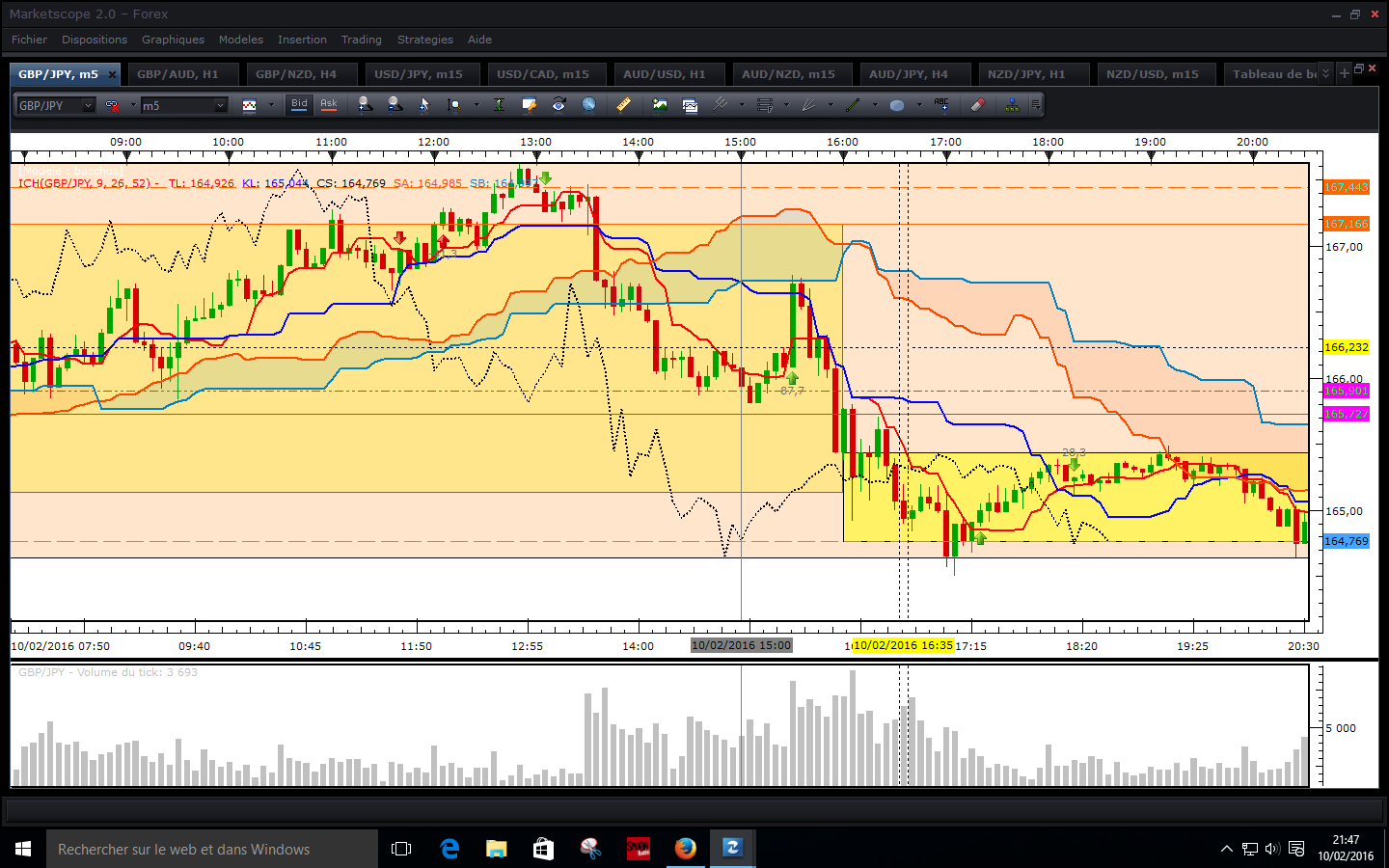The width and height of the screenshot is (1389, 868).
Task: Toggle Ask price display
Action: pos(329,104)
